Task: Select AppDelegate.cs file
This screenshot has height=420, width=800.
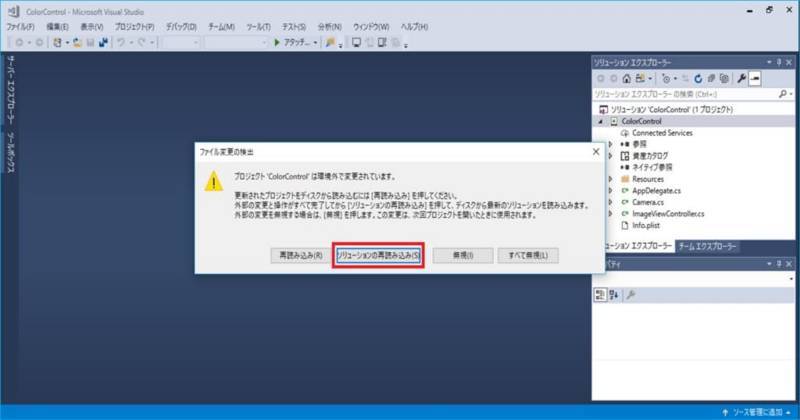Action: (x=656, y=191)
